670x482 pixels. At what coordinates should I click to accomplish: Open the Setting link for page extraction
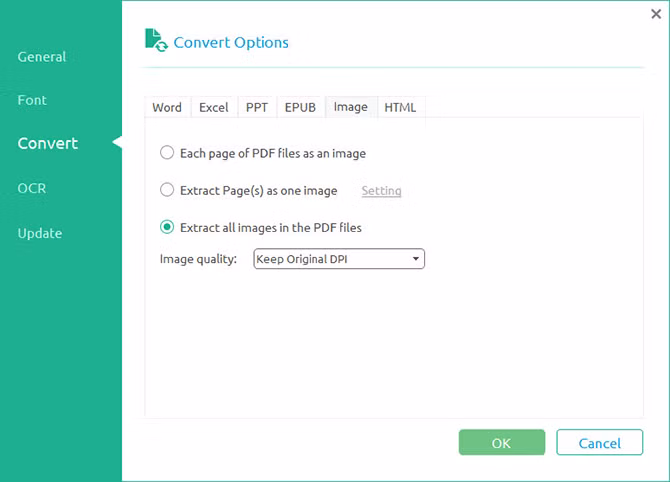pyautogui.click(x=382, y=191)
